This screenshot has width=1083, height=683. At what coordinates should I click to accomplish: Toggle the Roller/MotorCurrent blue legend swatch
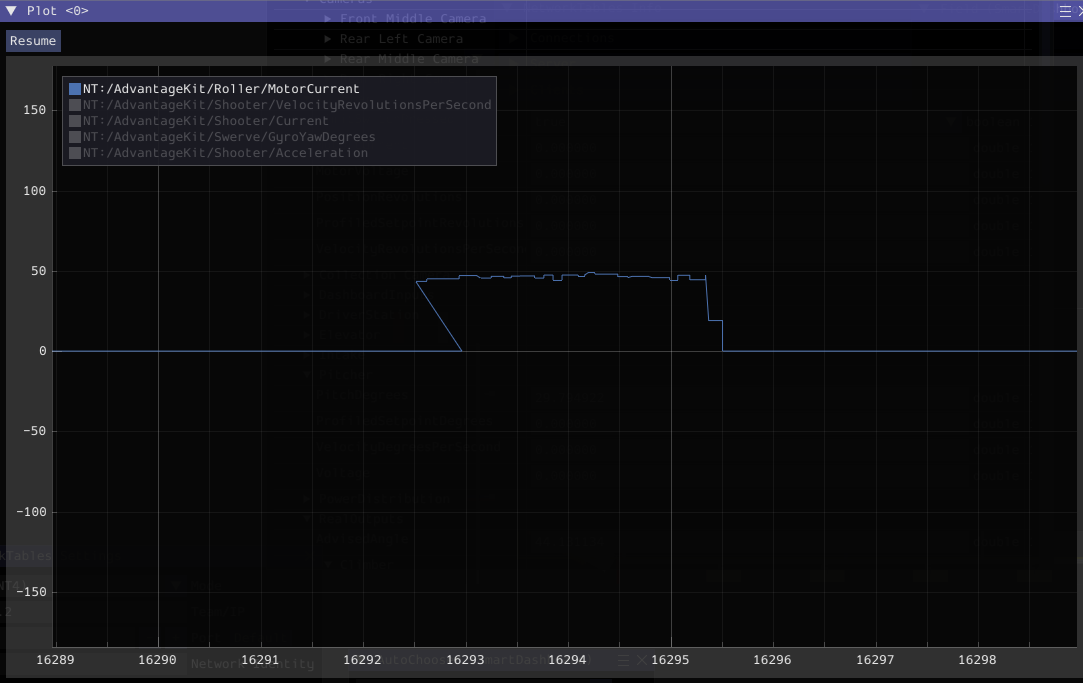(x=75, y=88)
